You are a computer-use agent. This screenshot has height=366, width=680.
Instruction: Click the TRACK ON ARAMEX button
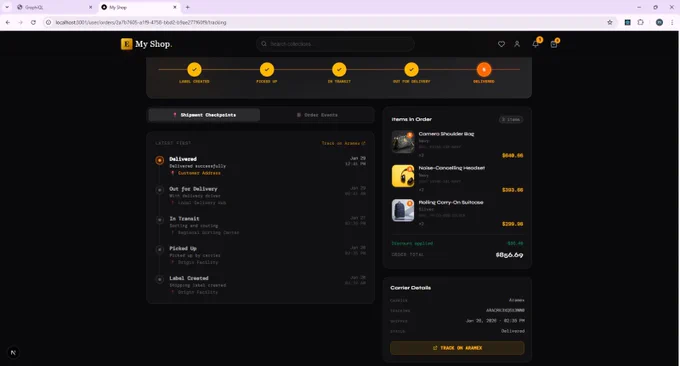point(457,348)
